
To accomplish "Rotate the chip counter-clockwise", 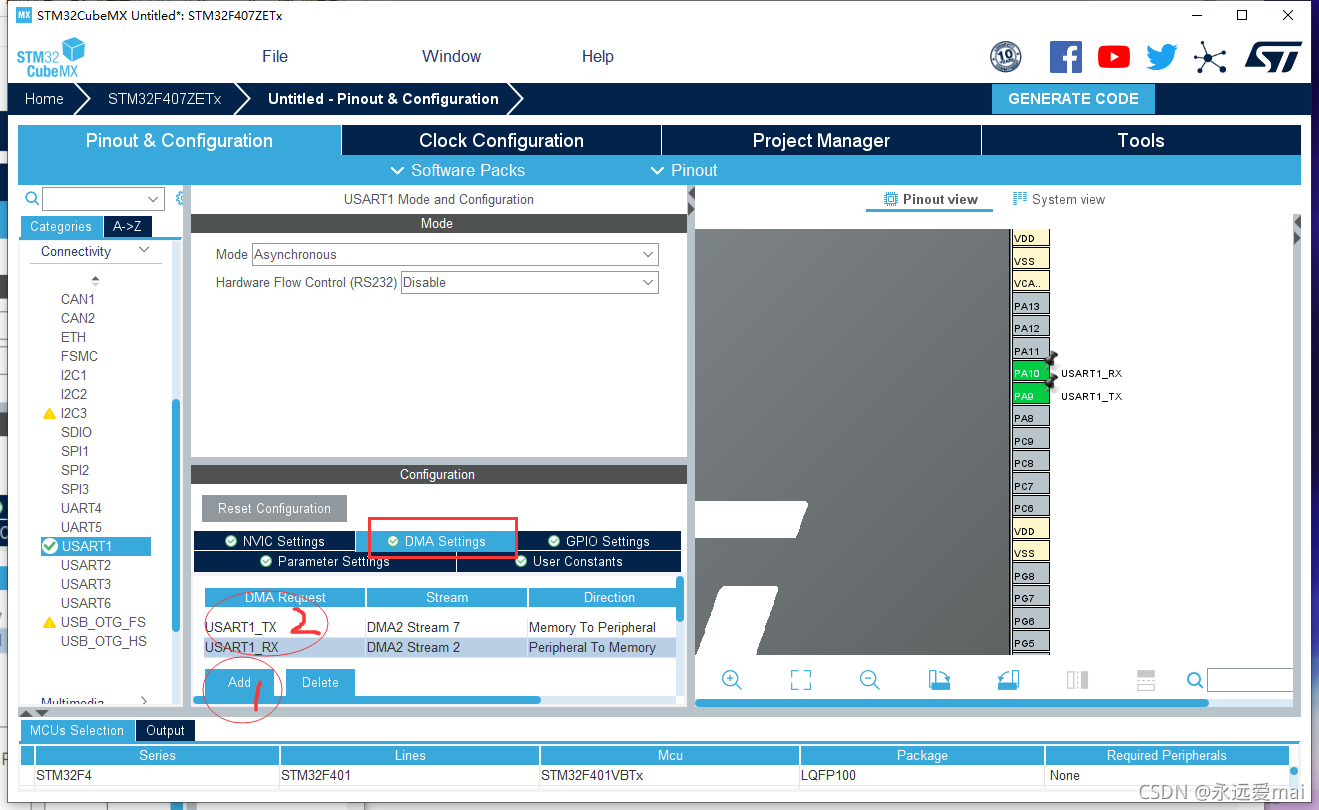I will point(1008,680).
